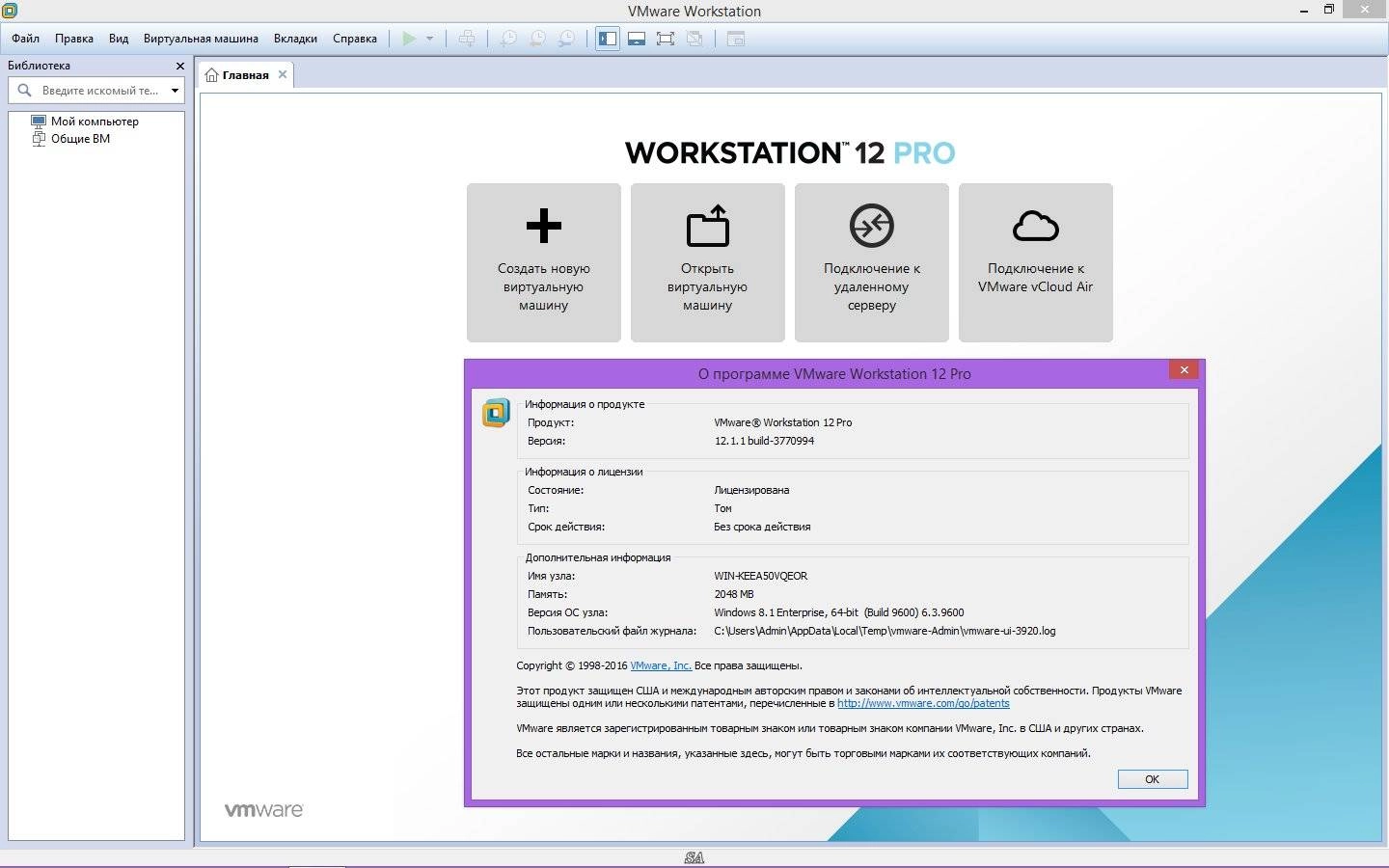Click the Windows 8.1 Enterprise host OS text
The width and height of the screenshot is (1389, 868).
click(x=839, y=612)
